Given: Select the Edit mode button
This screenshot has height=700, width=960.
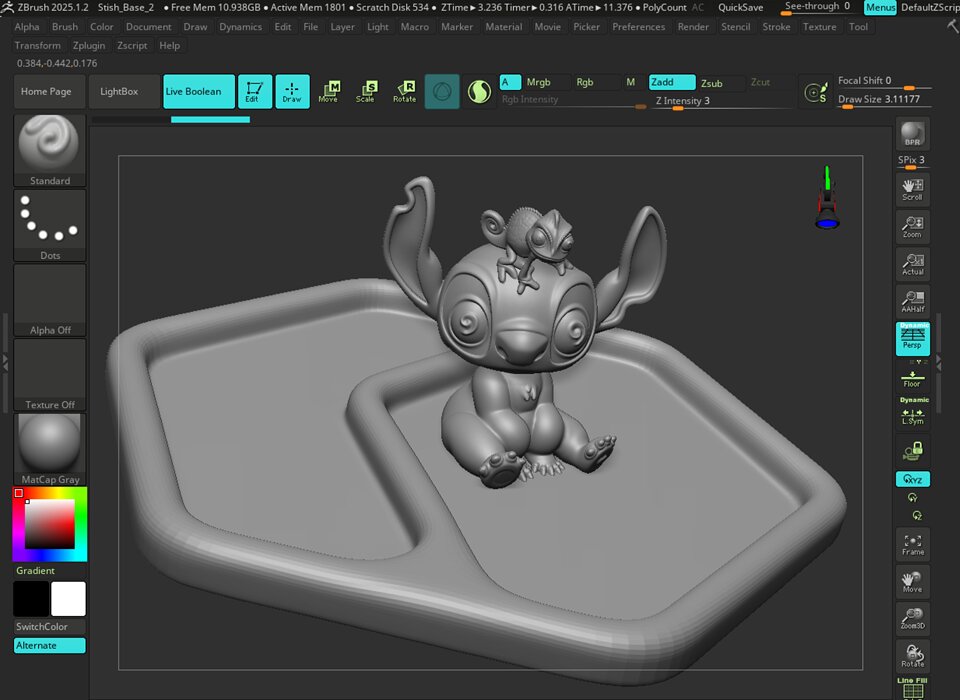Looking at the screenshot, I should click(255, 91).
